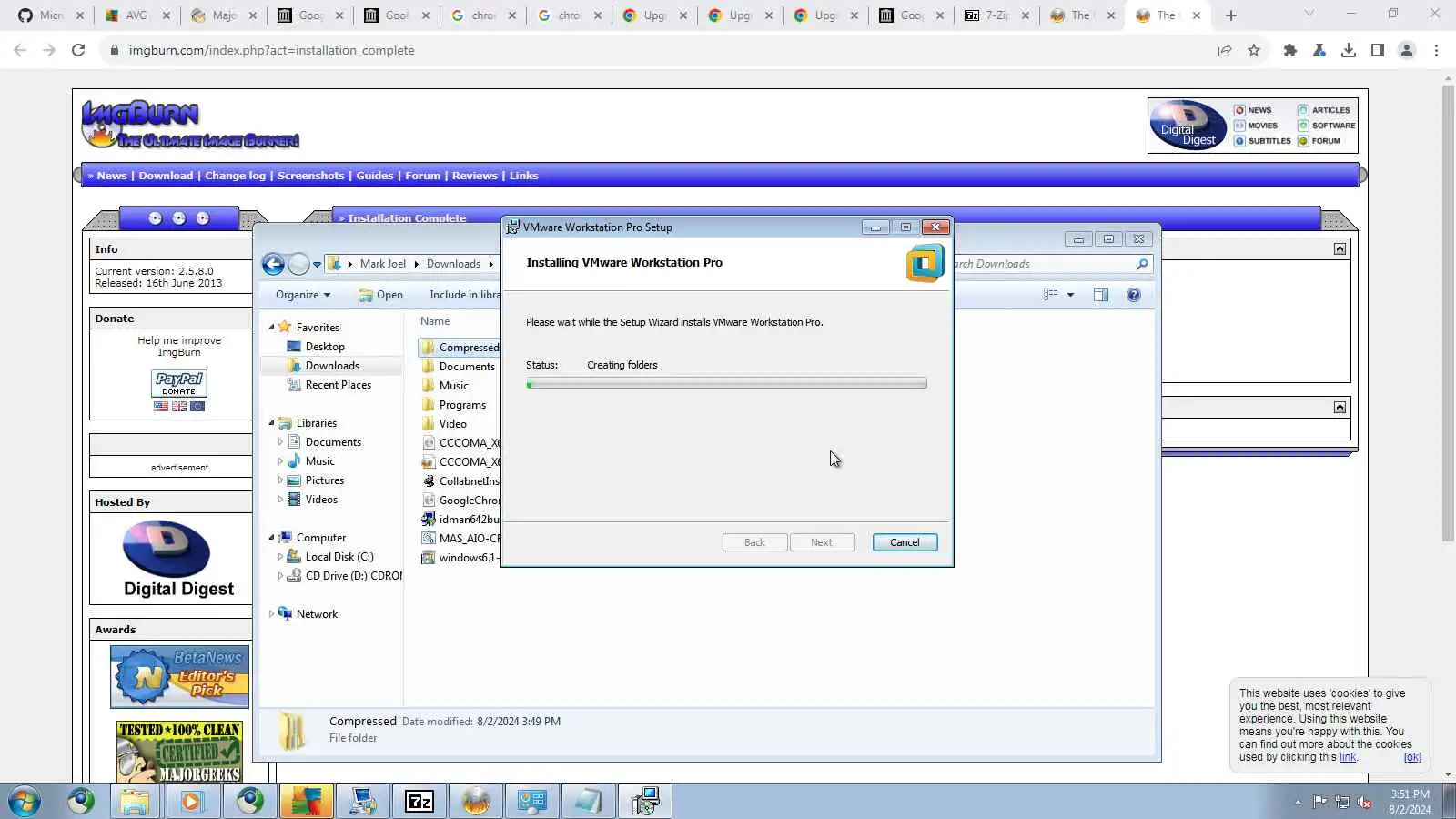Open the Chrome extensions puzzle icon

tap(1289, 50)
